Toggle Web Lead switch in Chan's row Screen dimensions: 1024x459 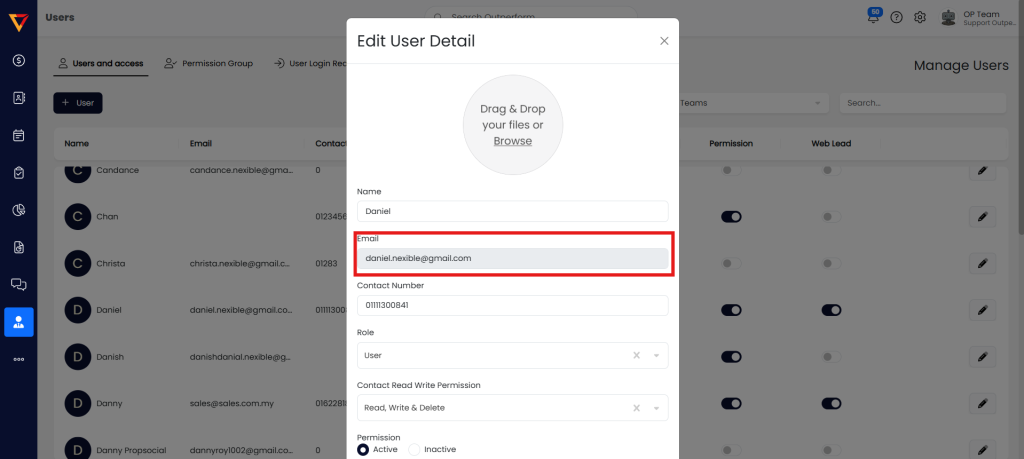pyautogui.click(x=832, y=216)
